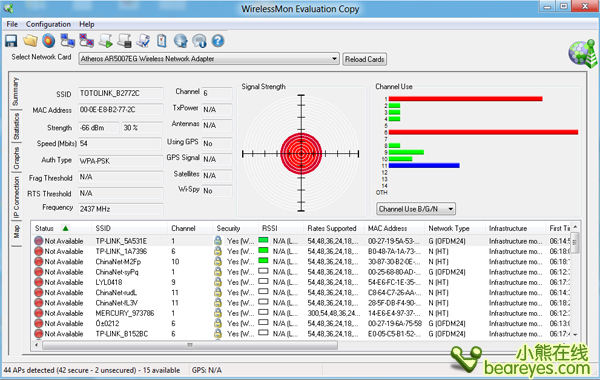Sort list by Rates Supported column header
This screenshot has width=600, height=380.
334,228
